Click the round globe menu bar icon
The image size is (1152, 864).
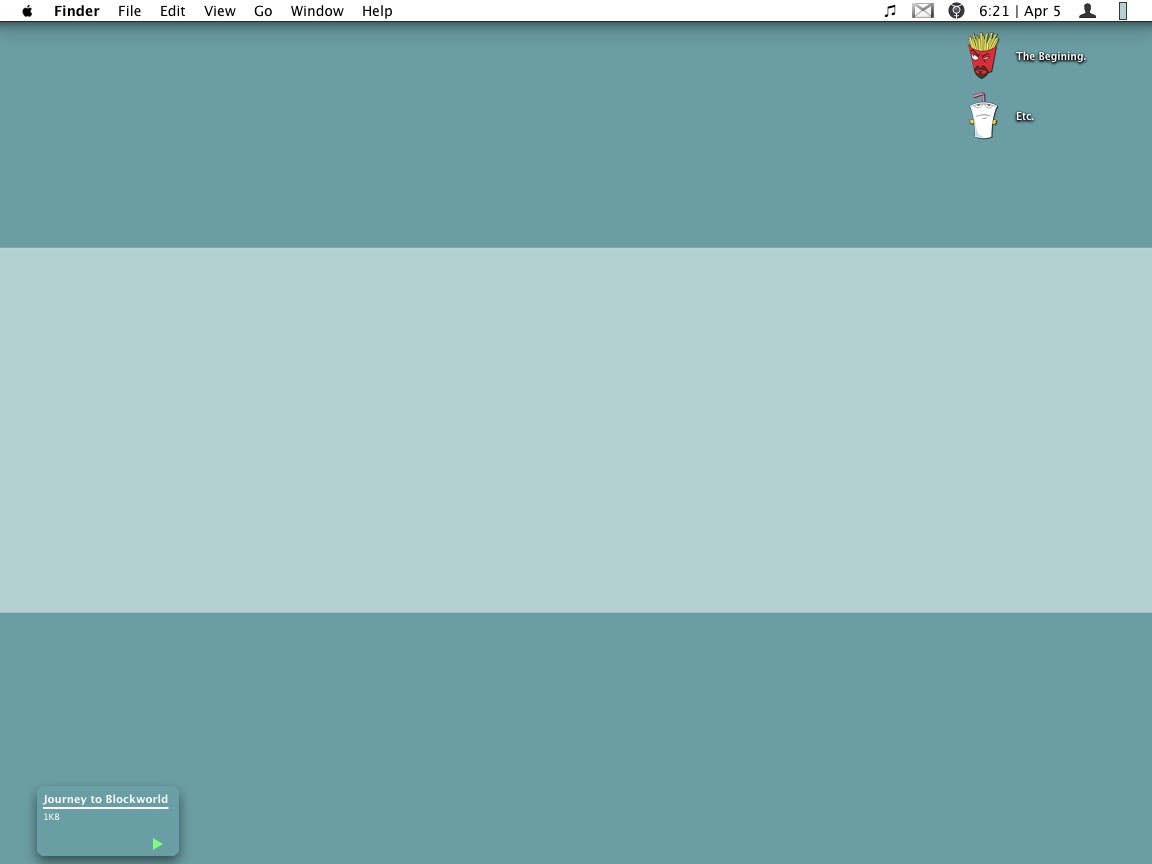pos(956,11)
